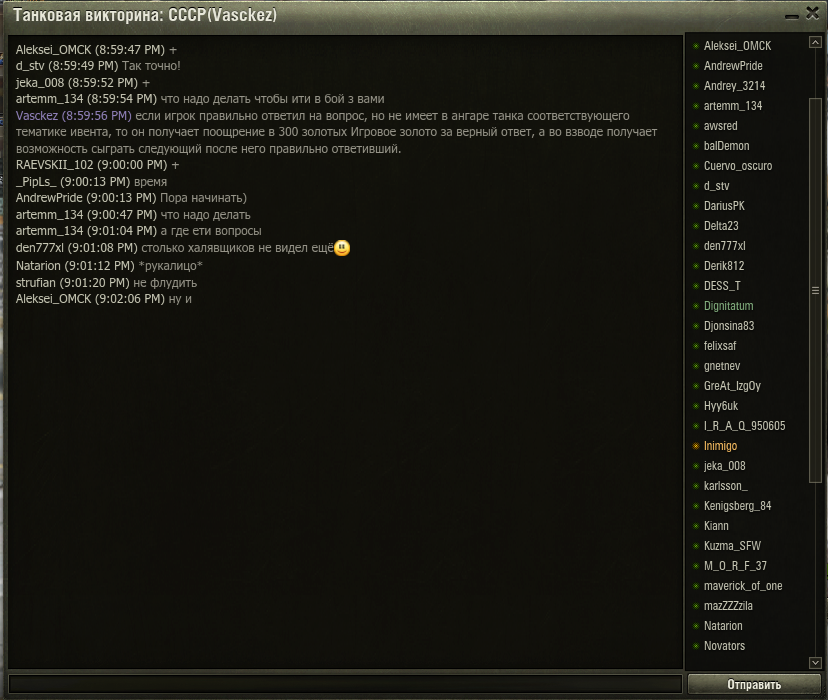
Task: Click the smiley emoji in den777xl's message
Action: [342, 248]
